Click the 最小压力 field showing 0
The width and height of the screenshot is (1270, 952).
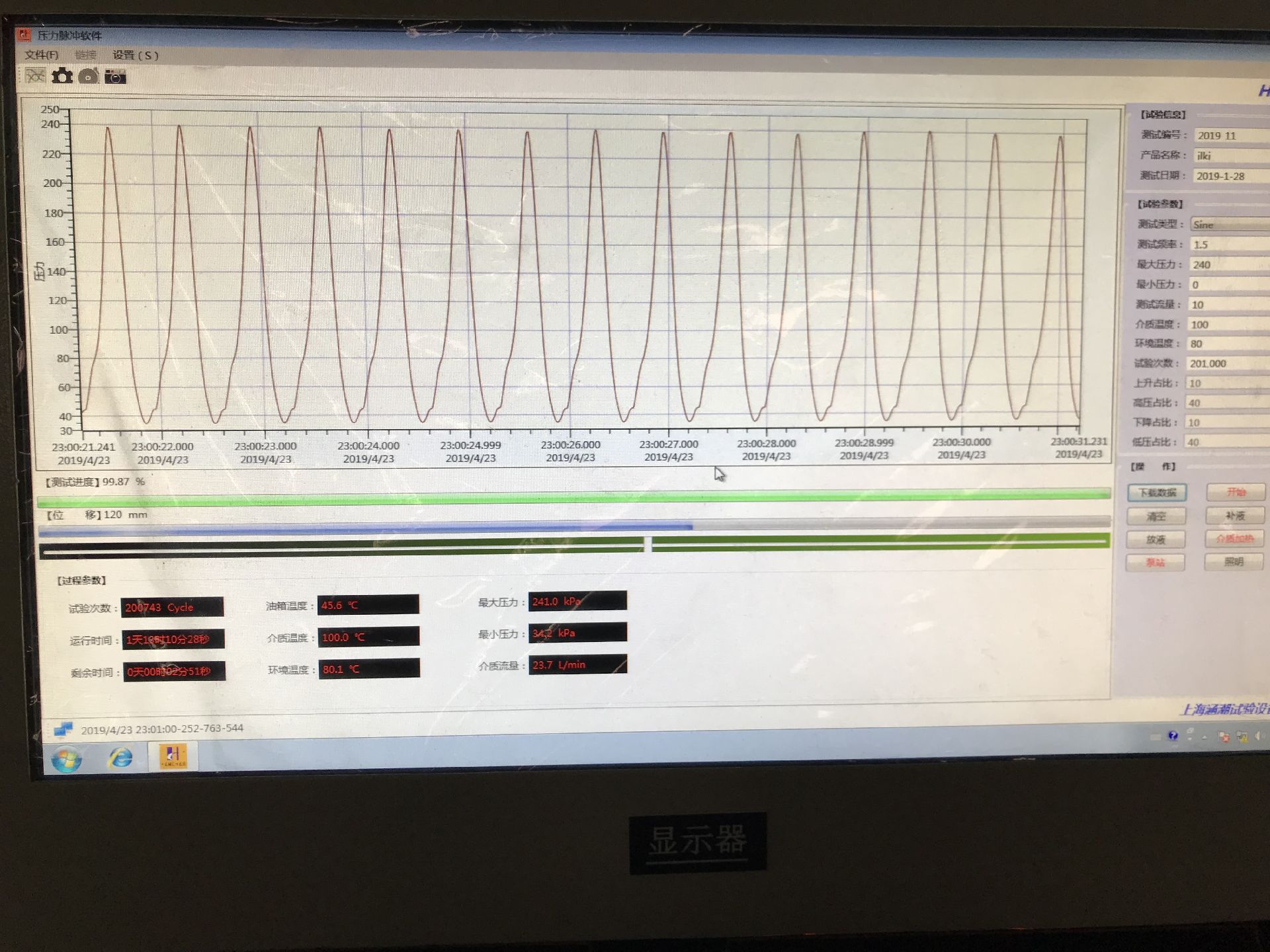coord(1229,285)
